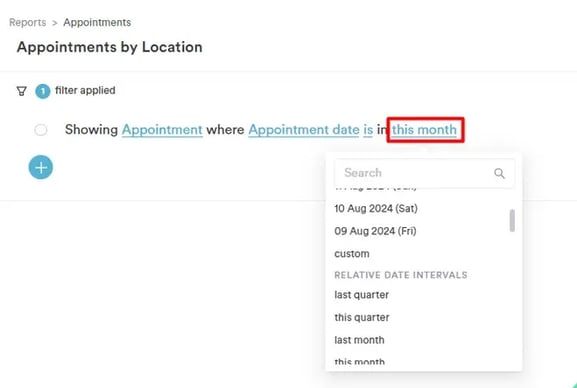The width and height of the screenshot is (577, 388).
Task: Focus the Search input field
Action: (425, 173)
